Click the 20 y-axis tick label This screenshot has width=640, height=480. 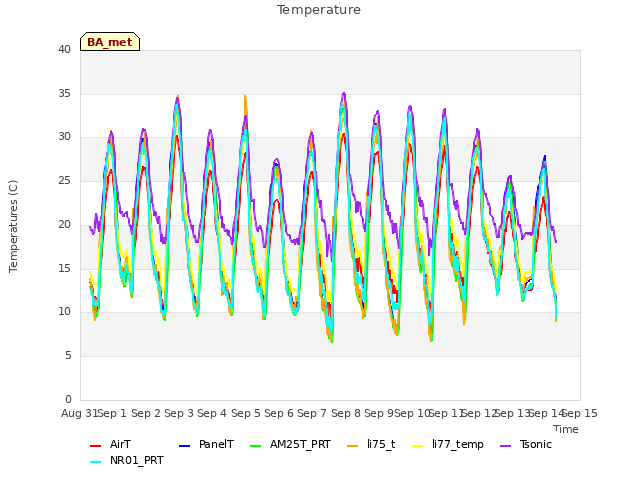click(x=64, y=224)
